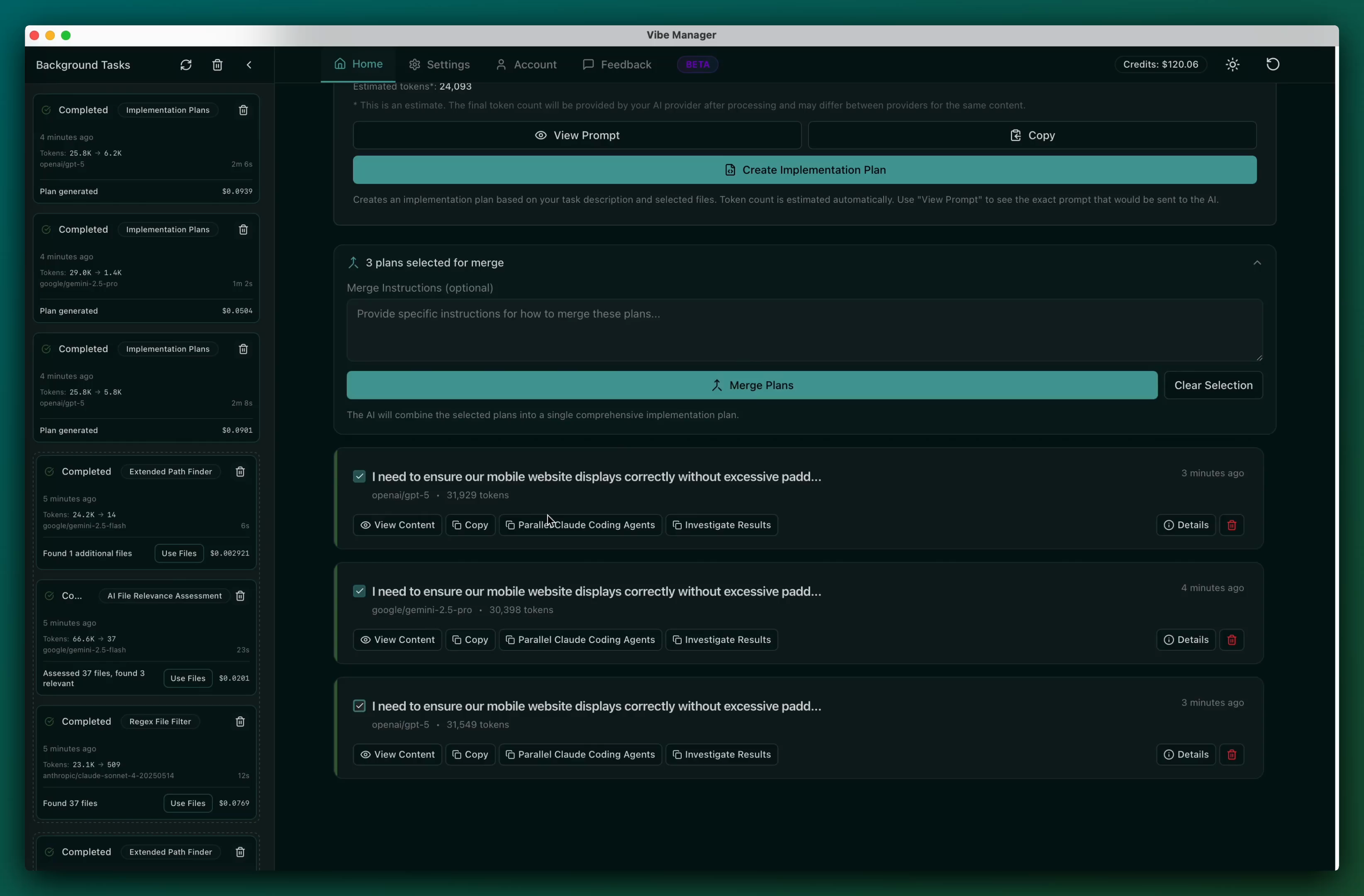The height and width of the screenshot is (896, 1364).
Task: Launch Parallel Claude Coding Agents for gemini-2.5-pro plan
Action: [x=580, y=640]
